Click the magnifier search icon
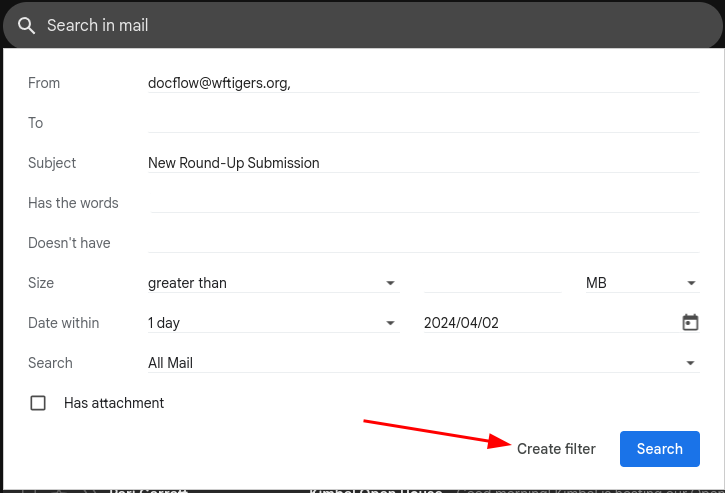Viewport: 725px width, 493px height. coord(26,25)
